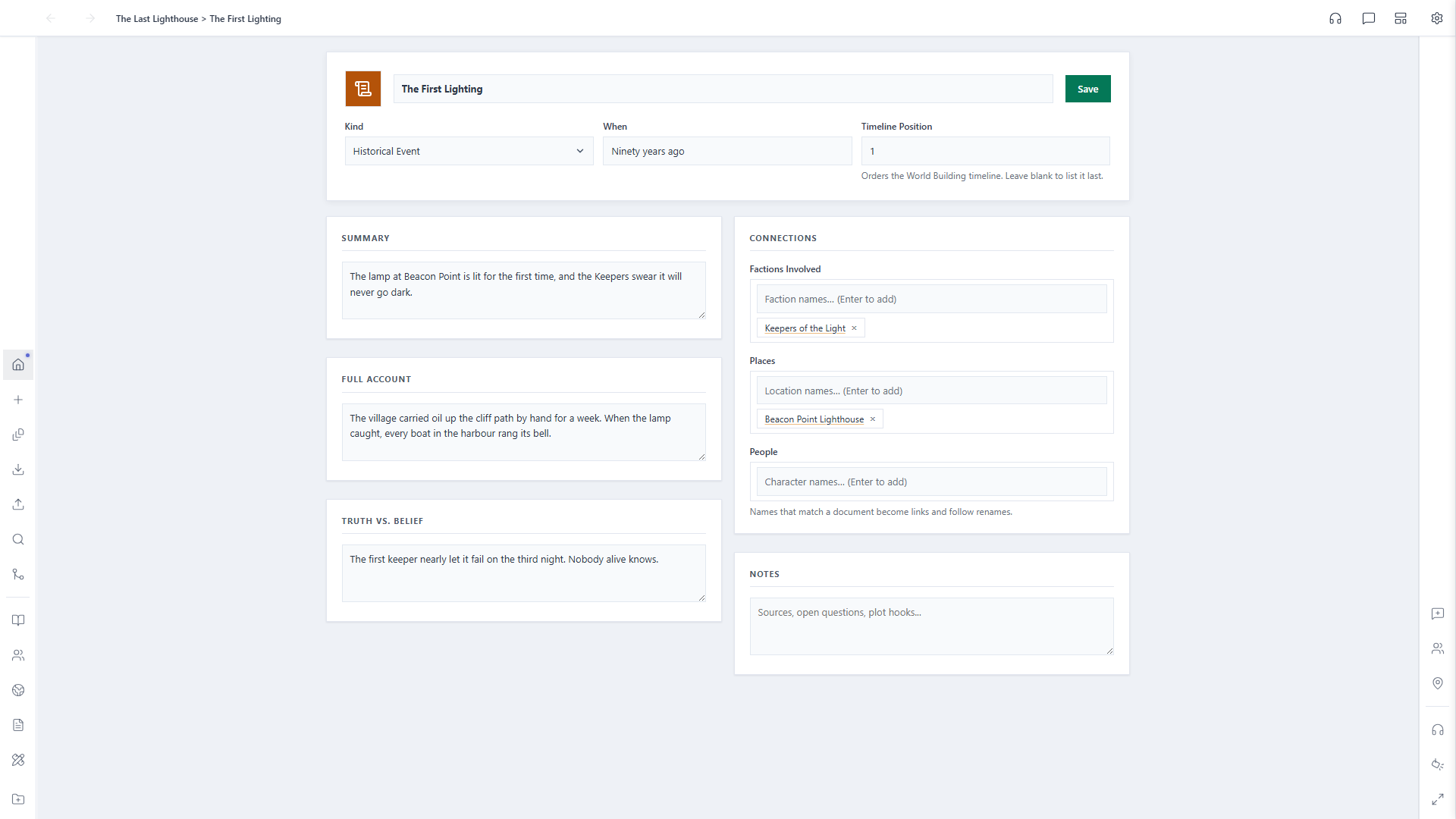Click the Timeline Position field
The image size is (1456, 819).
pyautogui.click(x=985, y=151)
